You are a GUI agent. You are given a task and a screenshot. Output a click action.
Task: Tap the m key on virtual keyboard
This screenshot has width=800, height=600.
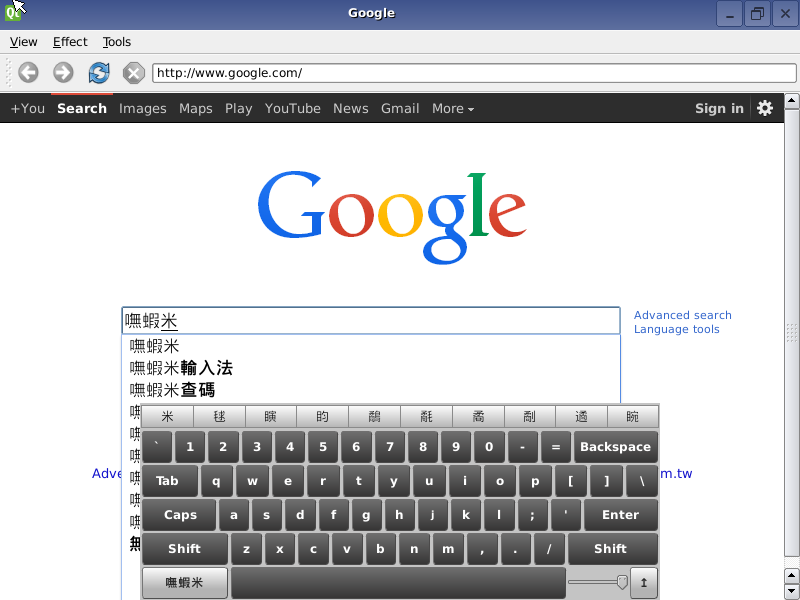[448, 548]
